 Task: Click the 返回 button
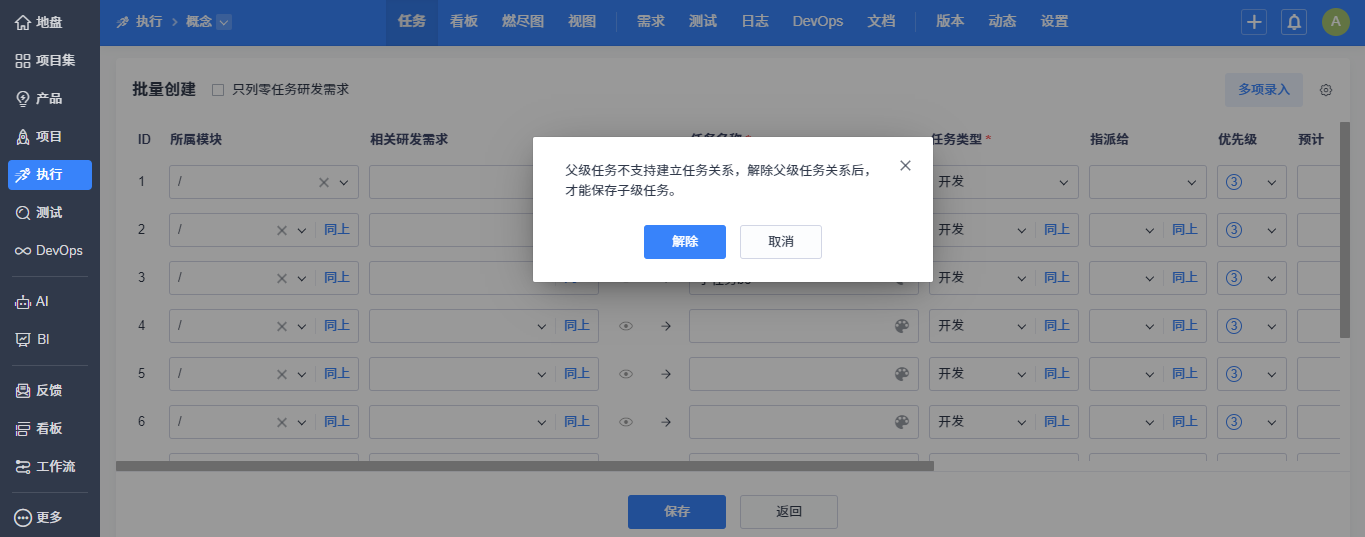[789, 511]
